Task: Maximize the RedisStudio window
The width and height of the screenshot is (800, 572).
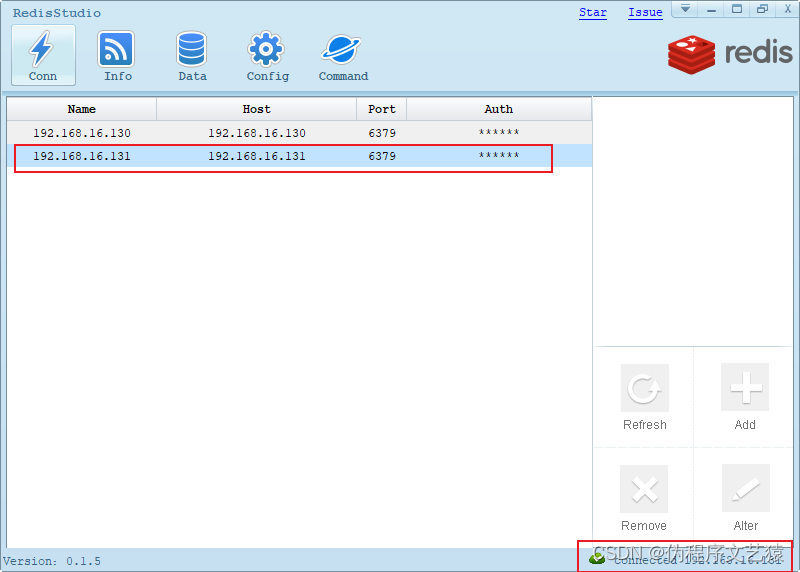Action: point(737,9)
